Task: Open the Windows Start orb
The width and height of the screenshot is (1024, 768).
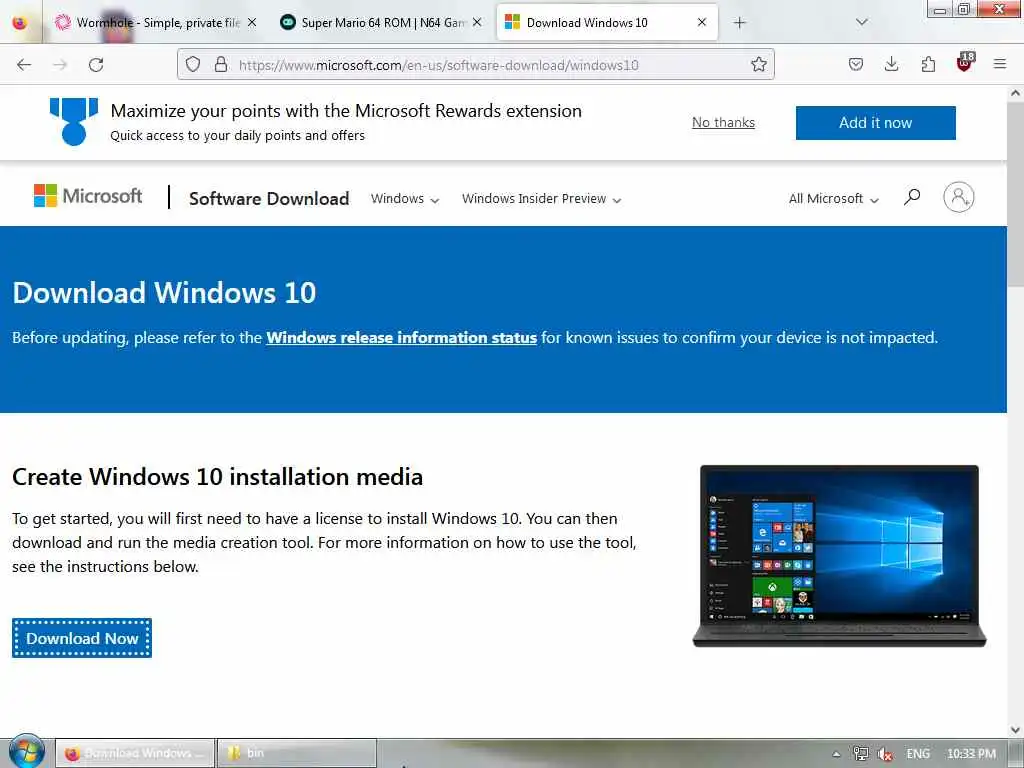Action: [x=26, y=752]
